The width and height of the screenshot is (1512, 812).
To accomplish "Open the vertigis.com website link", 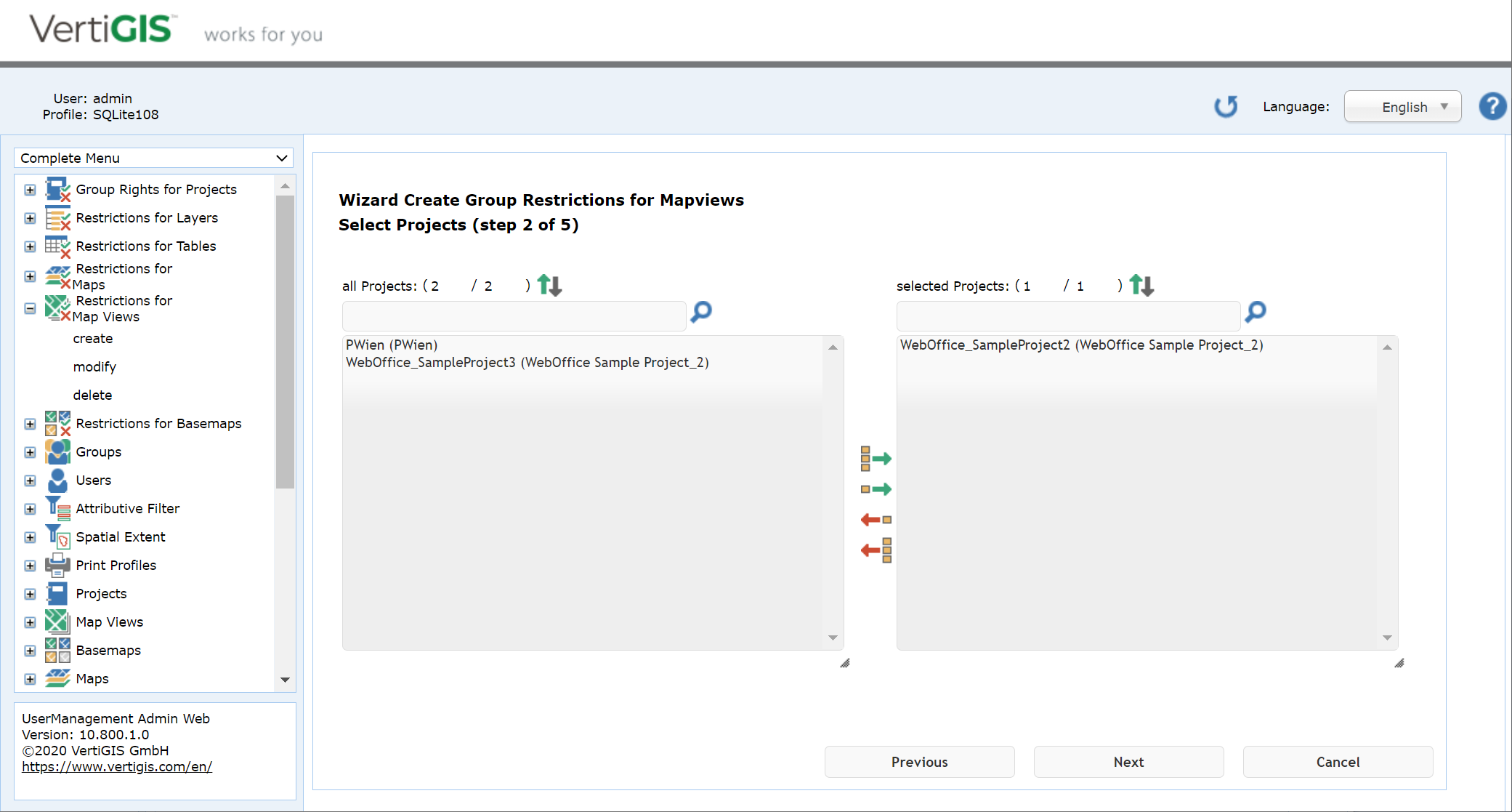I will [x=116, y=766].
